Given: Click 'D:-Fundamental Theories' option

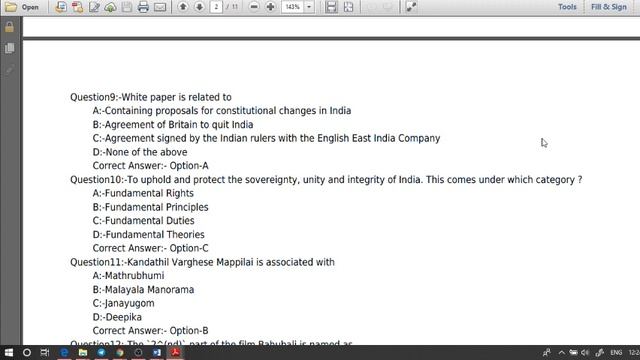Looking at the screenshot, I should [149, 235].
